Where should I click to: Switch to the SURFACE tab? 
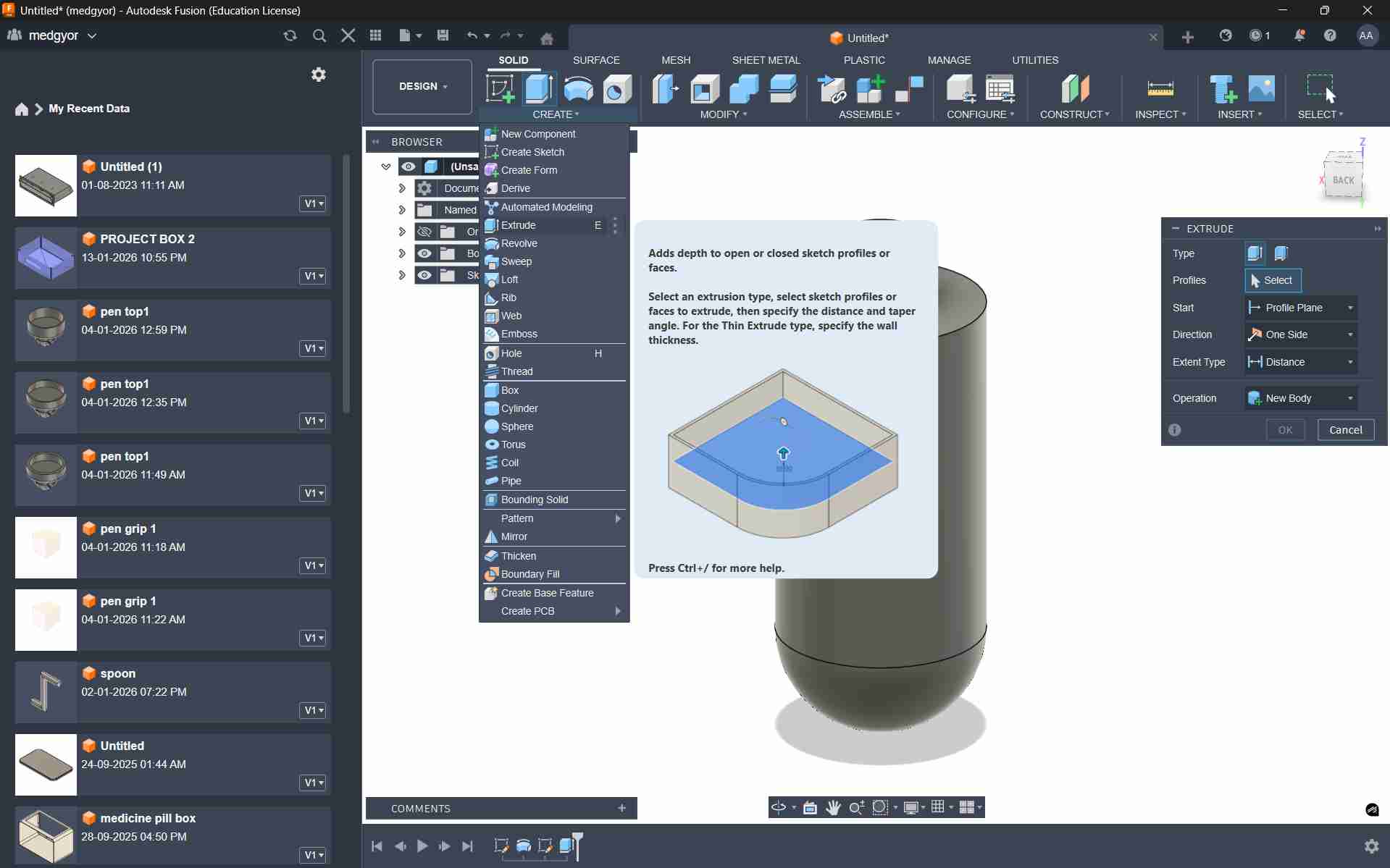point(595,60)
